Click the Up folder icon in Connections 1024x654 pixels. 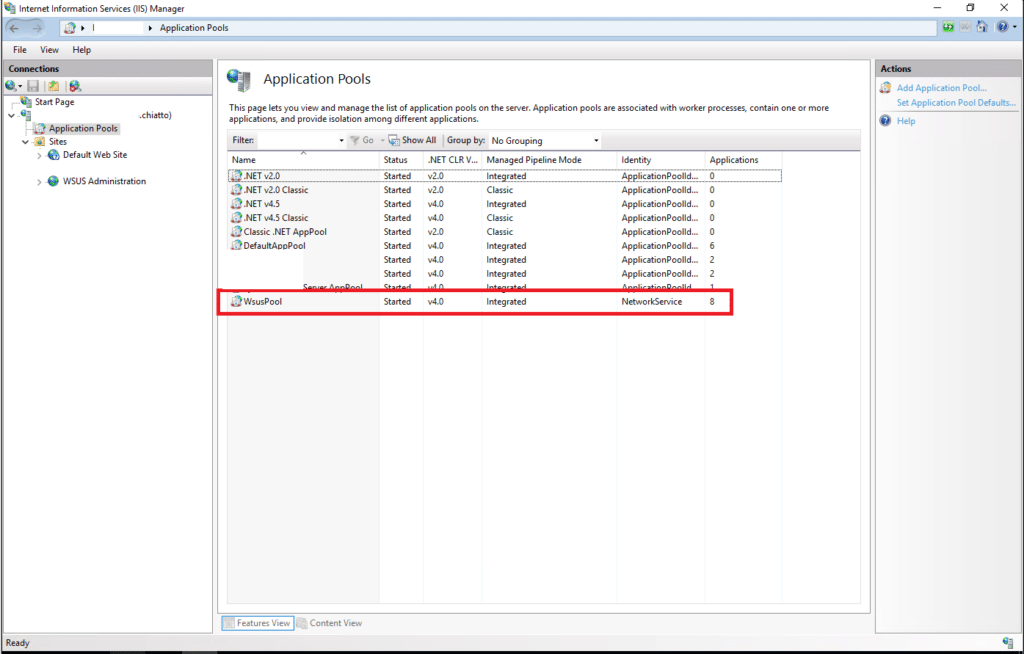point(54,86)
